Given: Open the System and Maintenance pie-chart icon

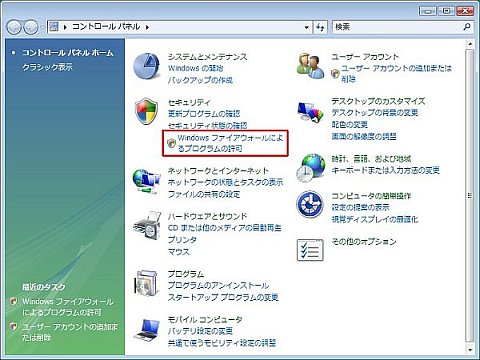Looking at the screenshot, I should tap(147, 66).
